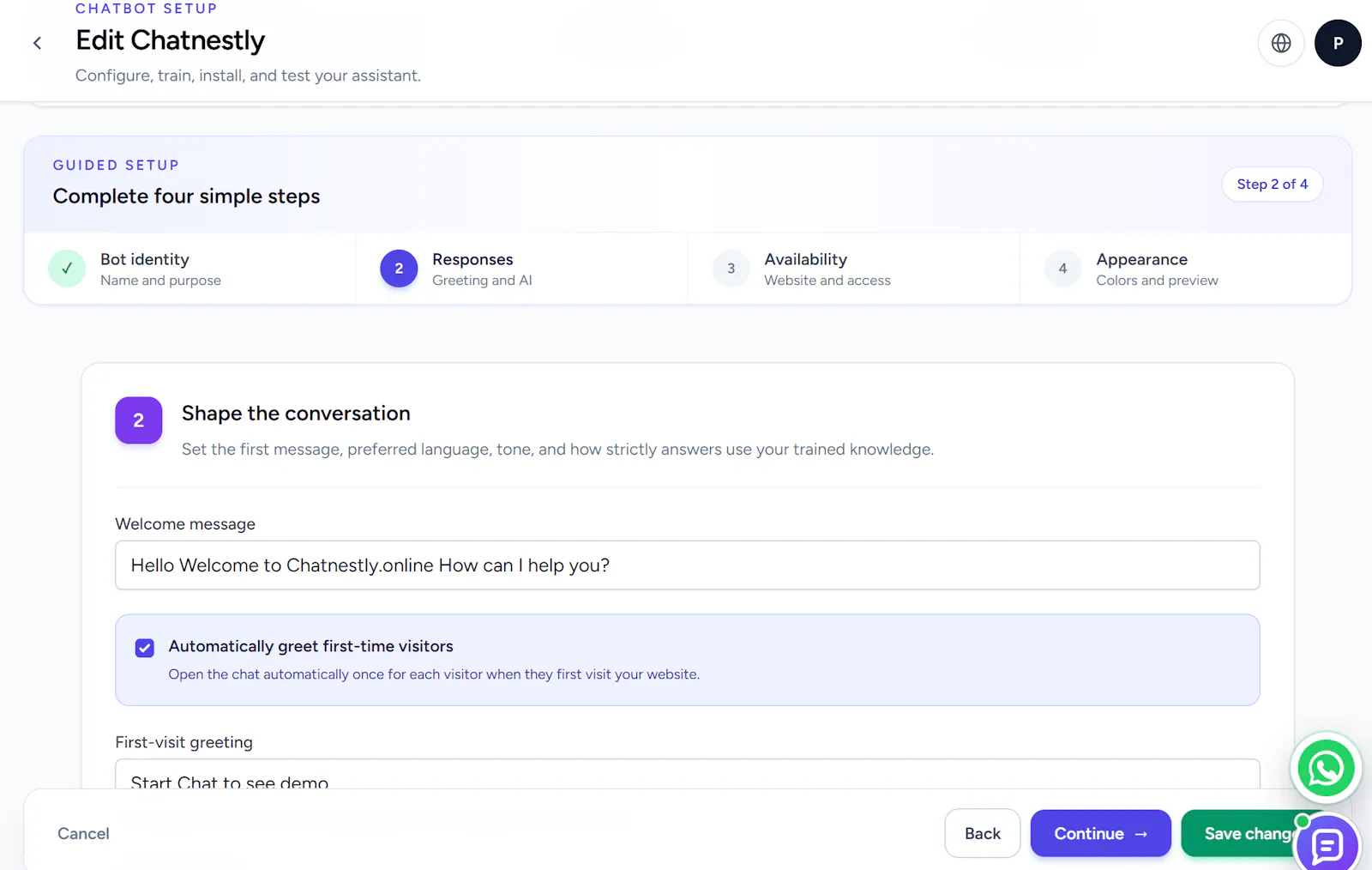Viewport: 1372px width, 870px height.
Task: Launch the purple chat widget icon
Action: (x=1327, y=846)
